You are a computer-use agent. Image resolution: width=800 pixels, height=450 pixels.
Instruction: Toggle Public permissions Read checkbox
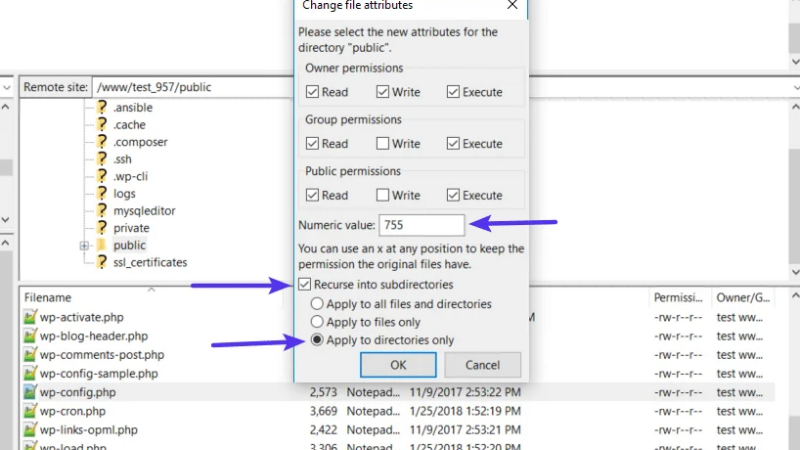(312, 195)
